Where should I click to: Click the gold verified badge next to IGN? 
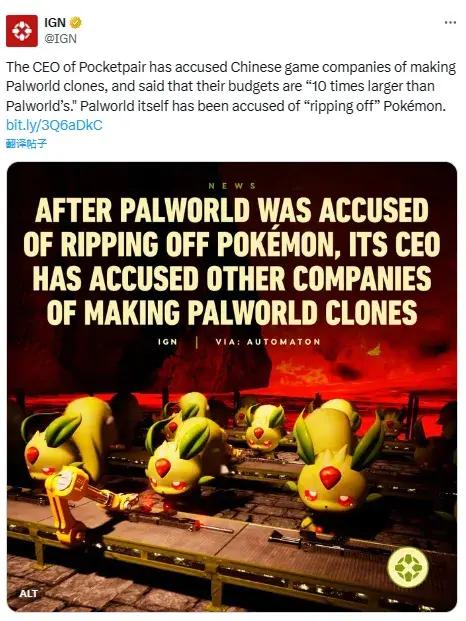(x=76, y=23)
